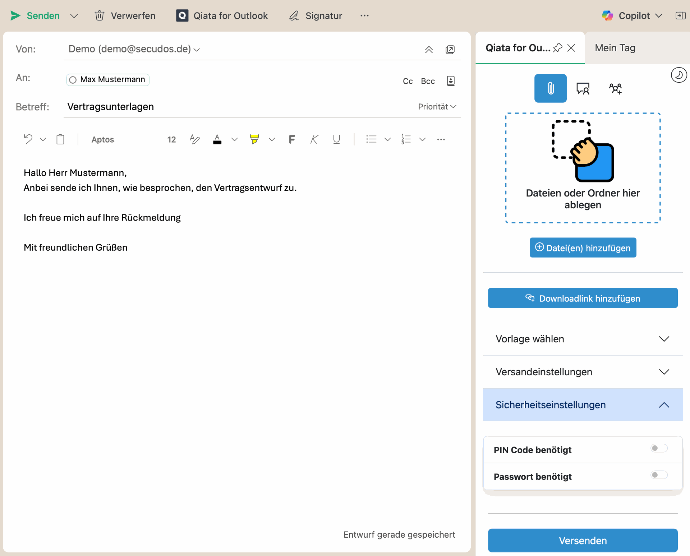Select the radio circle beside Max Mustermann
The height and width of the screenshot is (556, 690).
click(x=73, y=79)
